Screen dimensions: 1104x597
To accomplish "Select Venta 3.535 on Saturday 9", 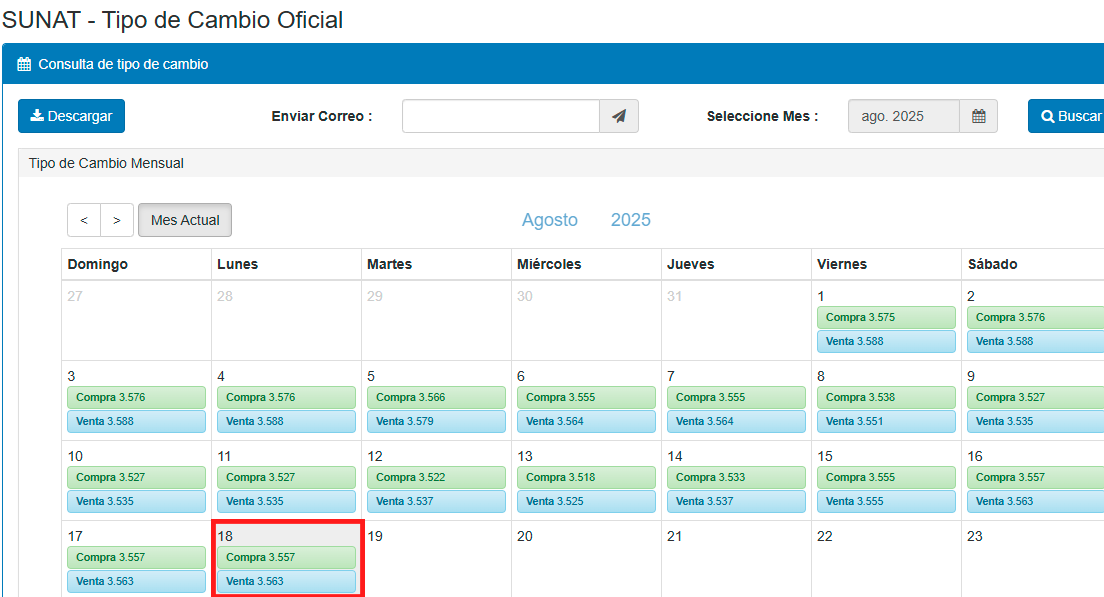I will tap(1036, 422).
